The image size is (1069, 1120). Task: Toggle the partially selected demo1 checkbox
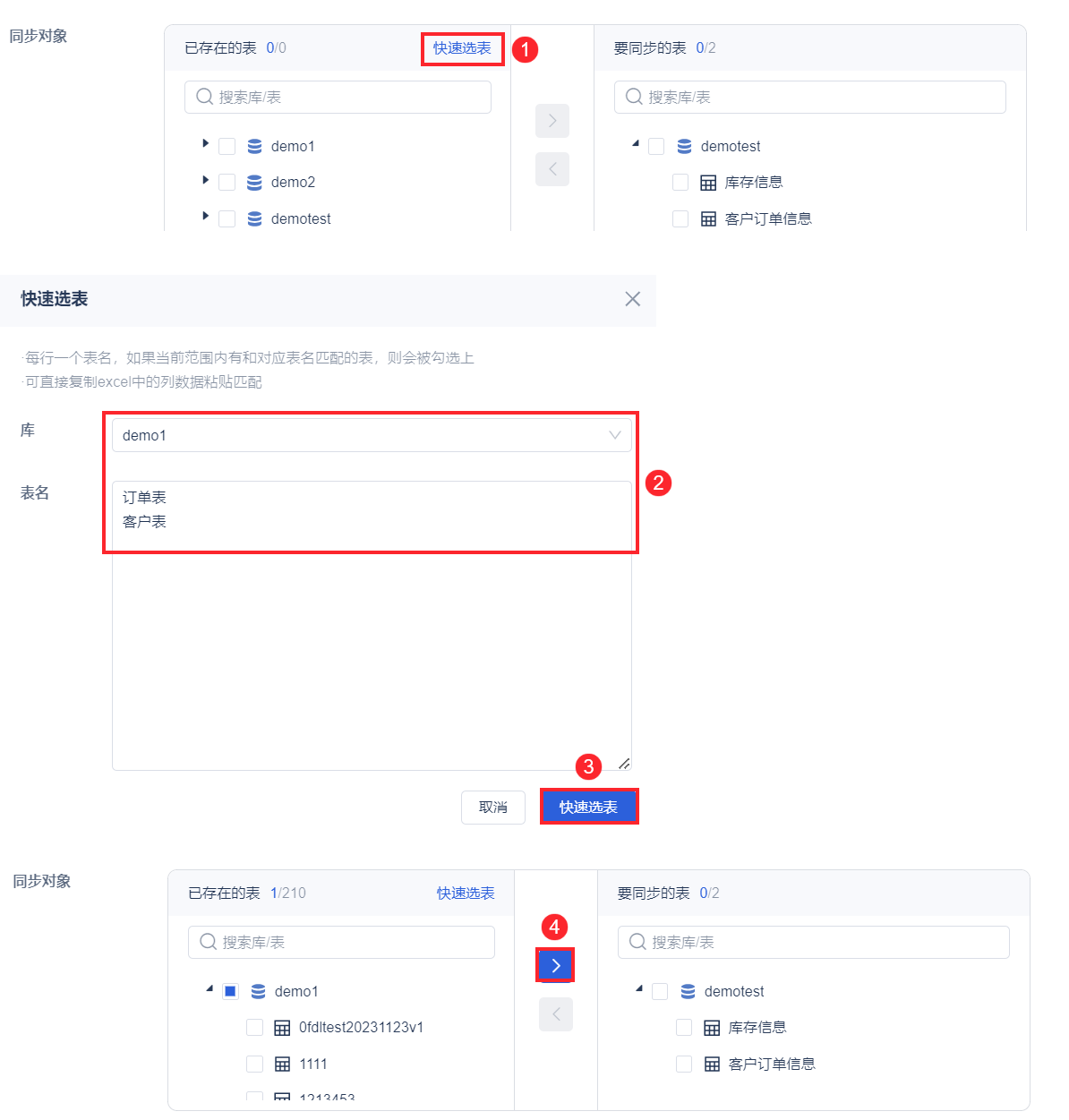point(231,991)
